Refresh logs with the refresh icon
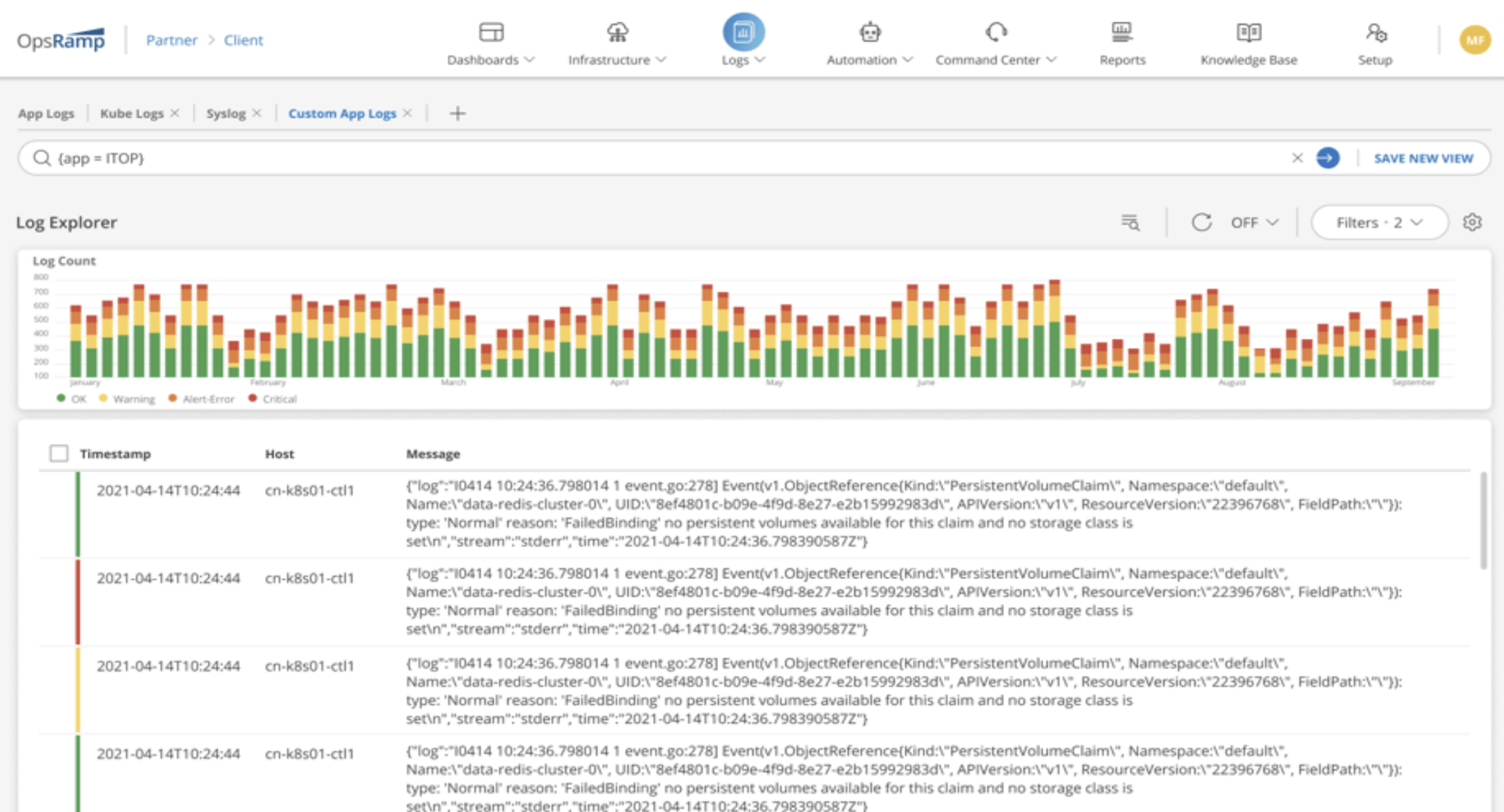The width and height of the screenshot is (1504, 812). [x=1201, y=222]
